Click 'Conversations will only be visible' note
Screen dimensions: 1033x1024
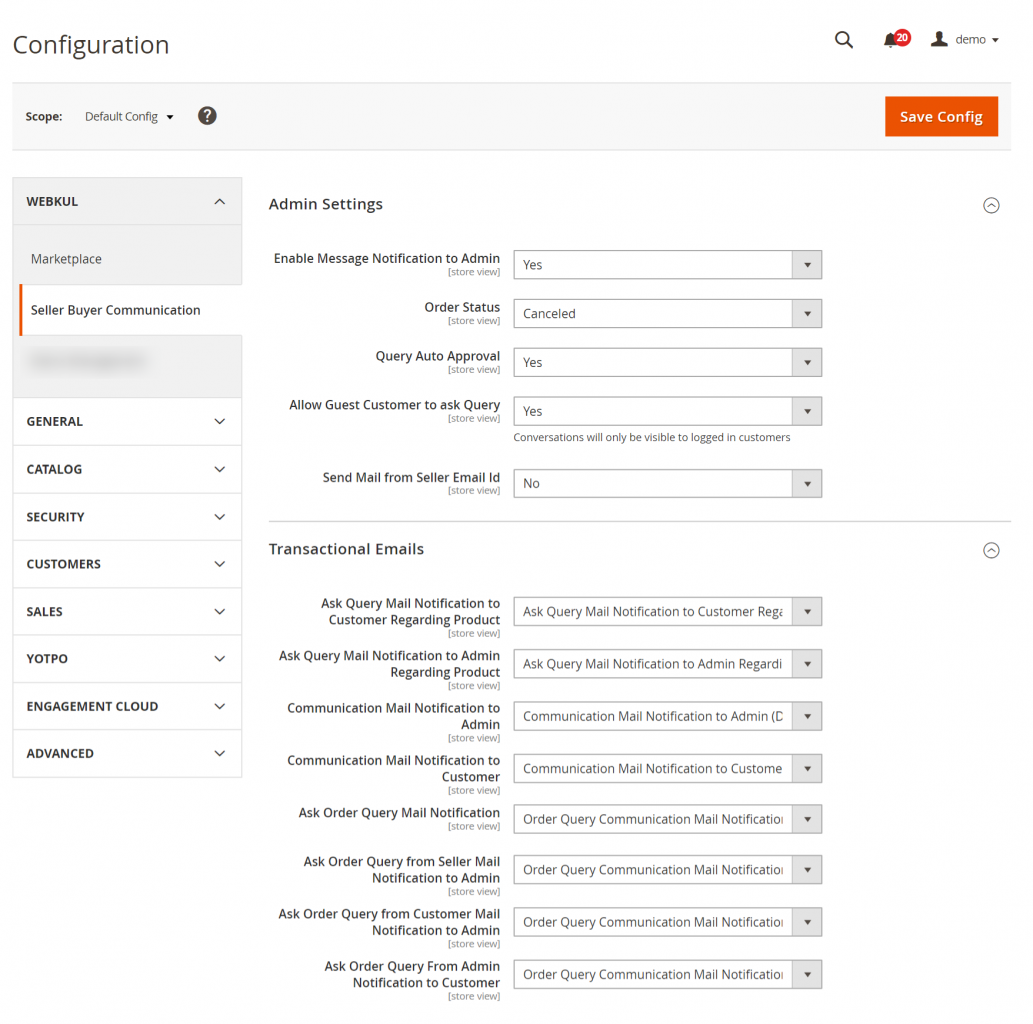click(x=652, y=438)
